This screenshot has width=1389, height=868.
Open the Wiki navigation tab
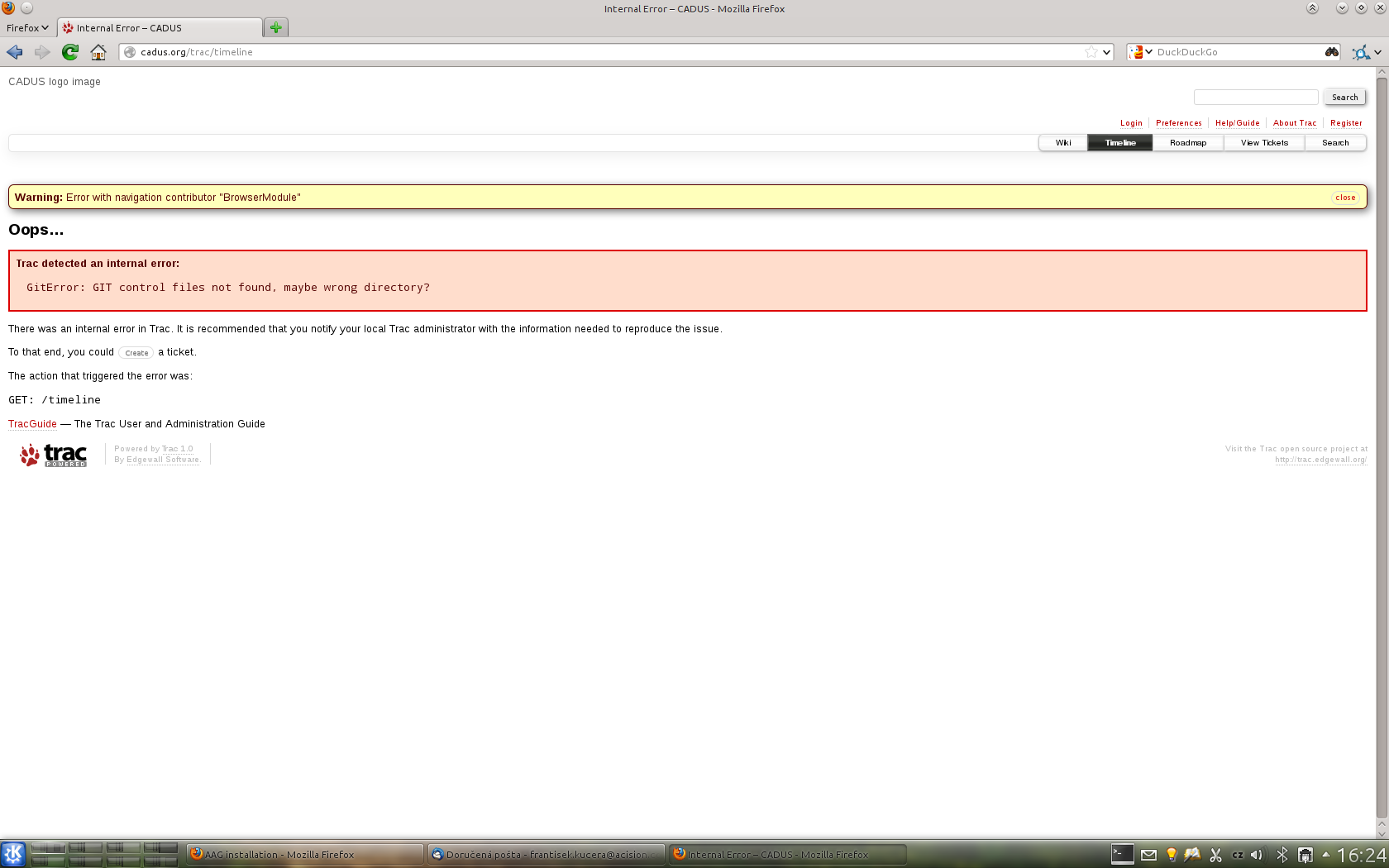(1063, 143)
